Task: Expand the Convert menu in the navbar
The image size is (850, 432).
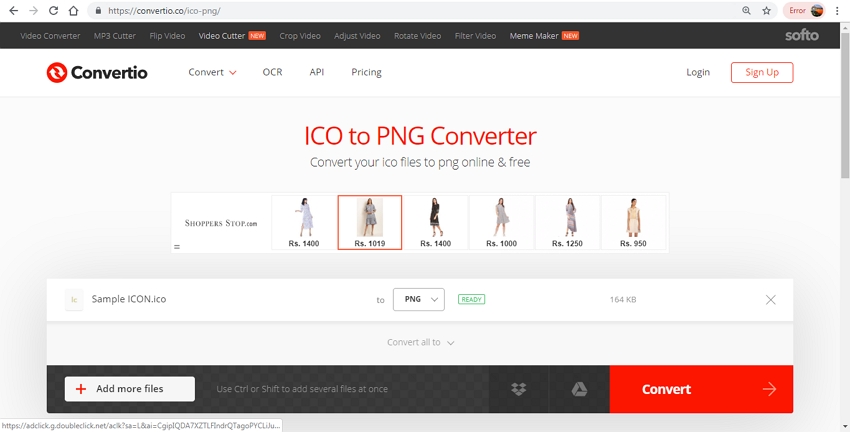Action: pos(212,72)
